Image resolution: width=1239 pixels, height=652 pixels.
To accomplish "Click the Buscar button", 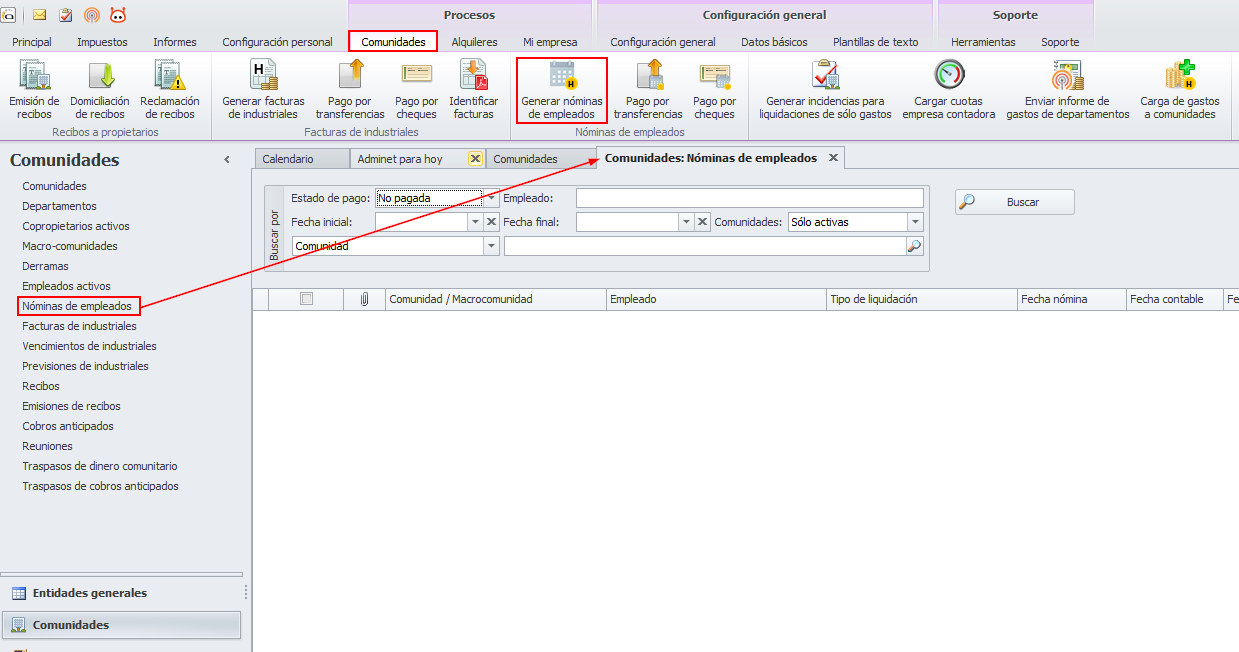I will click(x=1015, y=202).
